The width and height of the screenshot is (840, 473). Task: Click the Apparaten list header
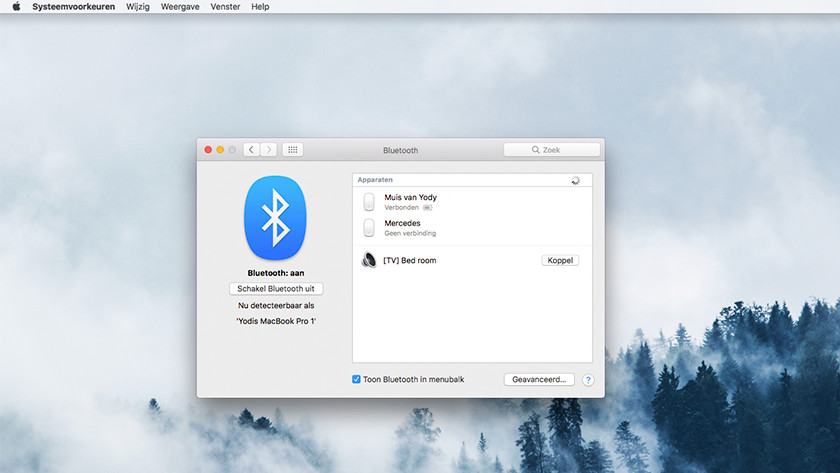(x=472, y=180)
